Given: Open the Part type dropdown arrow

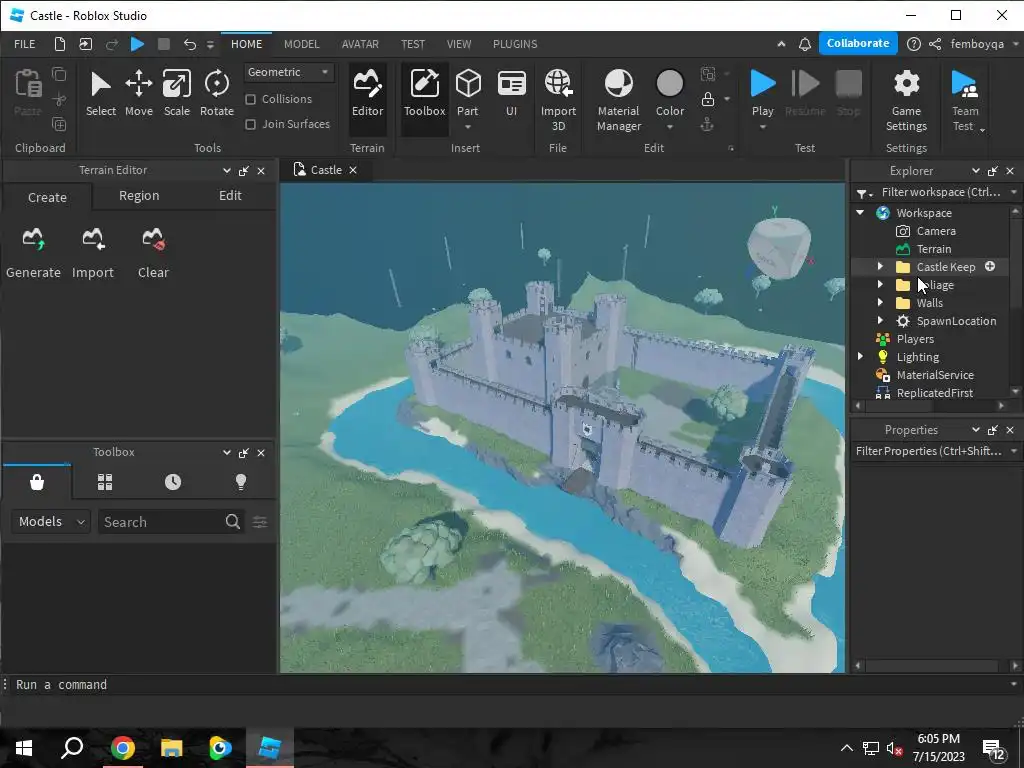Looking at the screenshot, I should click(468, 127).
